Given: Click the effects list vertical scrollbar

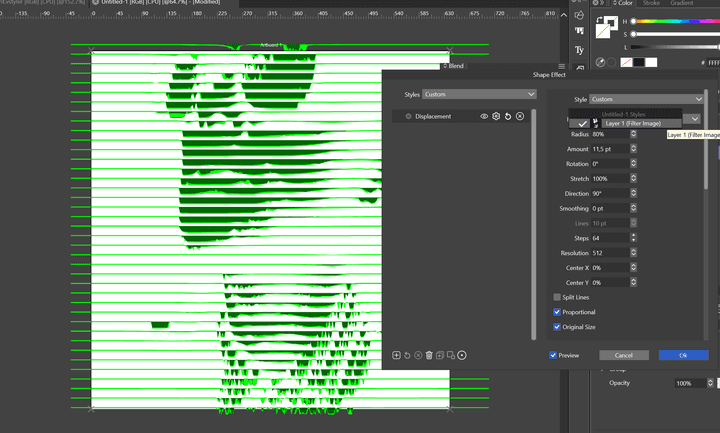Looking at the screenshot, I should 534,225.
